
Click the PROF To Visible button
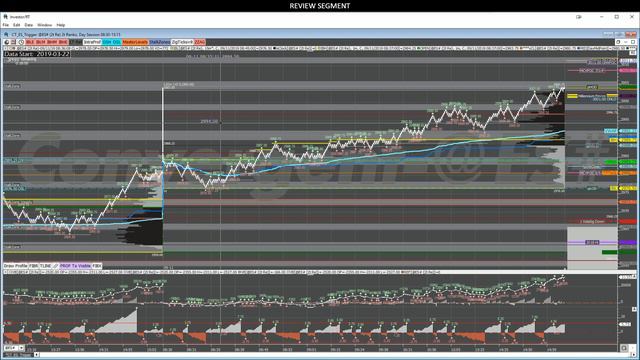coord(76,266)
